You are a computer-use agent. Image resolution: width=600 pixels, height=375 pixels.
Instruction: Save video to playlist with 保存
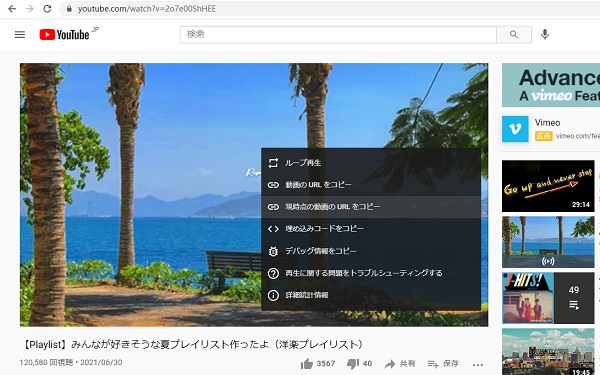pyautogui.click(x=443, y=364)
